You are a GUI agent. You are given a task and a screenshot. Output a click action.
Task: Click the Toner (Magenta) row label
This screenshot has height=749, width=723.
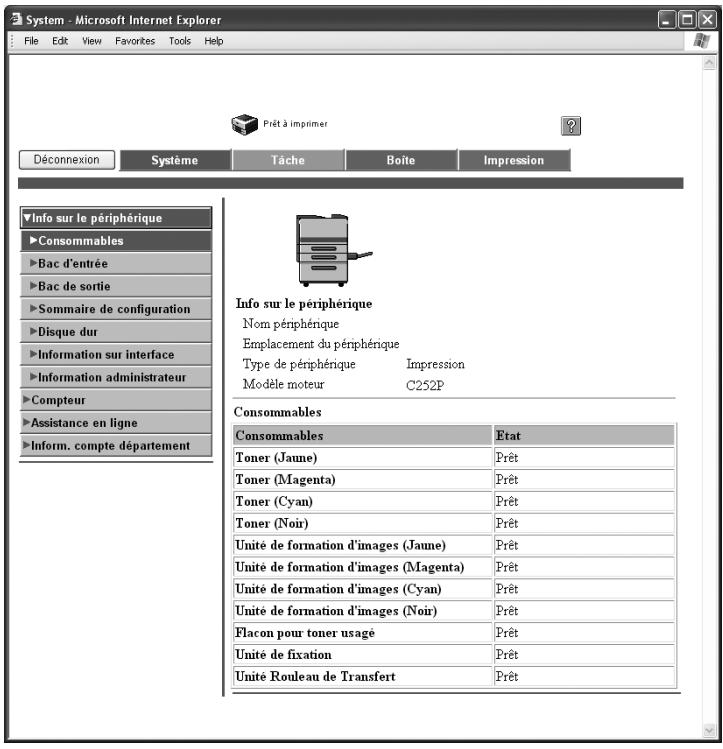pyautogui.click(x=285, y=480)
